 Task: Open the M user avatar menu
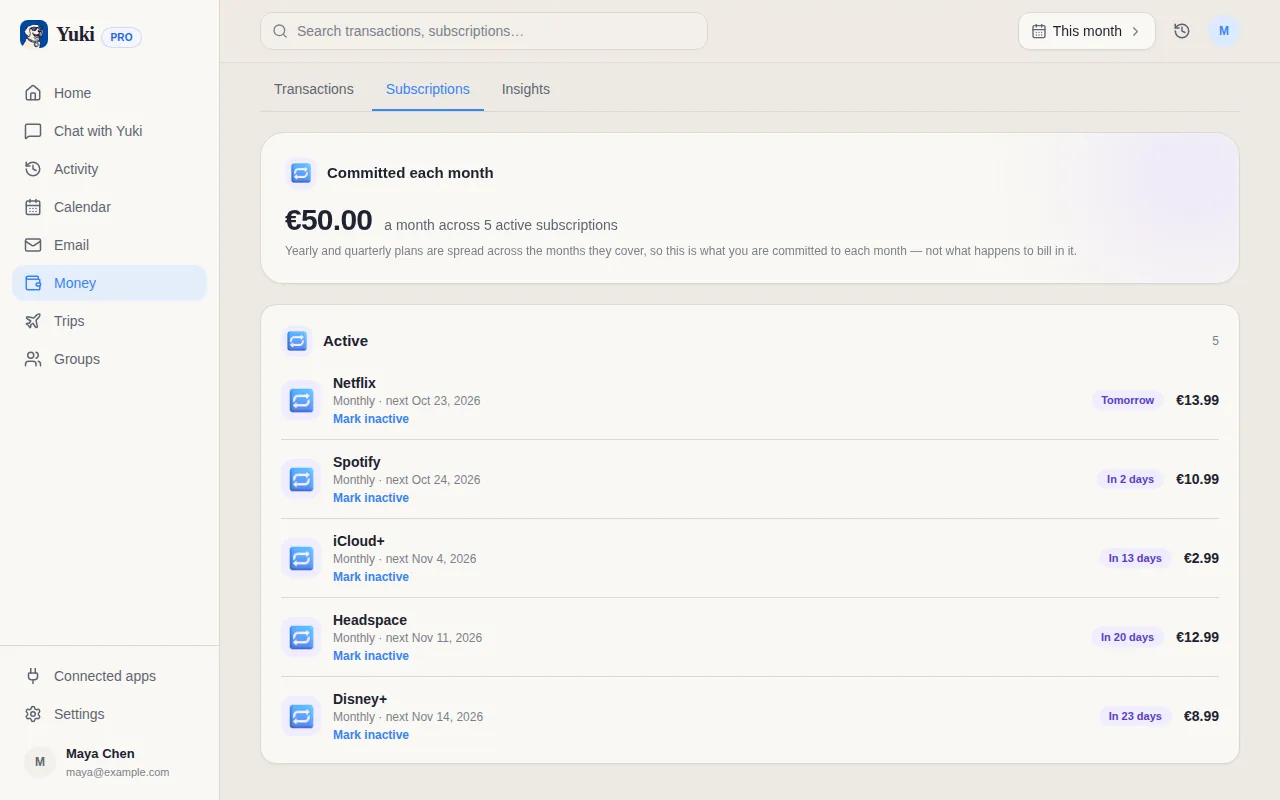1224,31
